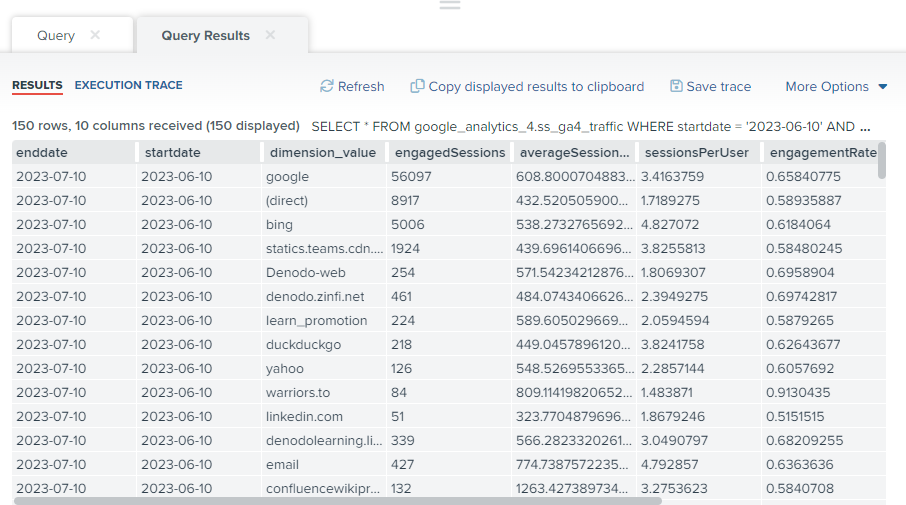Click average session value 608.8000704883...
The width and height of the screenshot is (906, 505).
coord(575,176)
